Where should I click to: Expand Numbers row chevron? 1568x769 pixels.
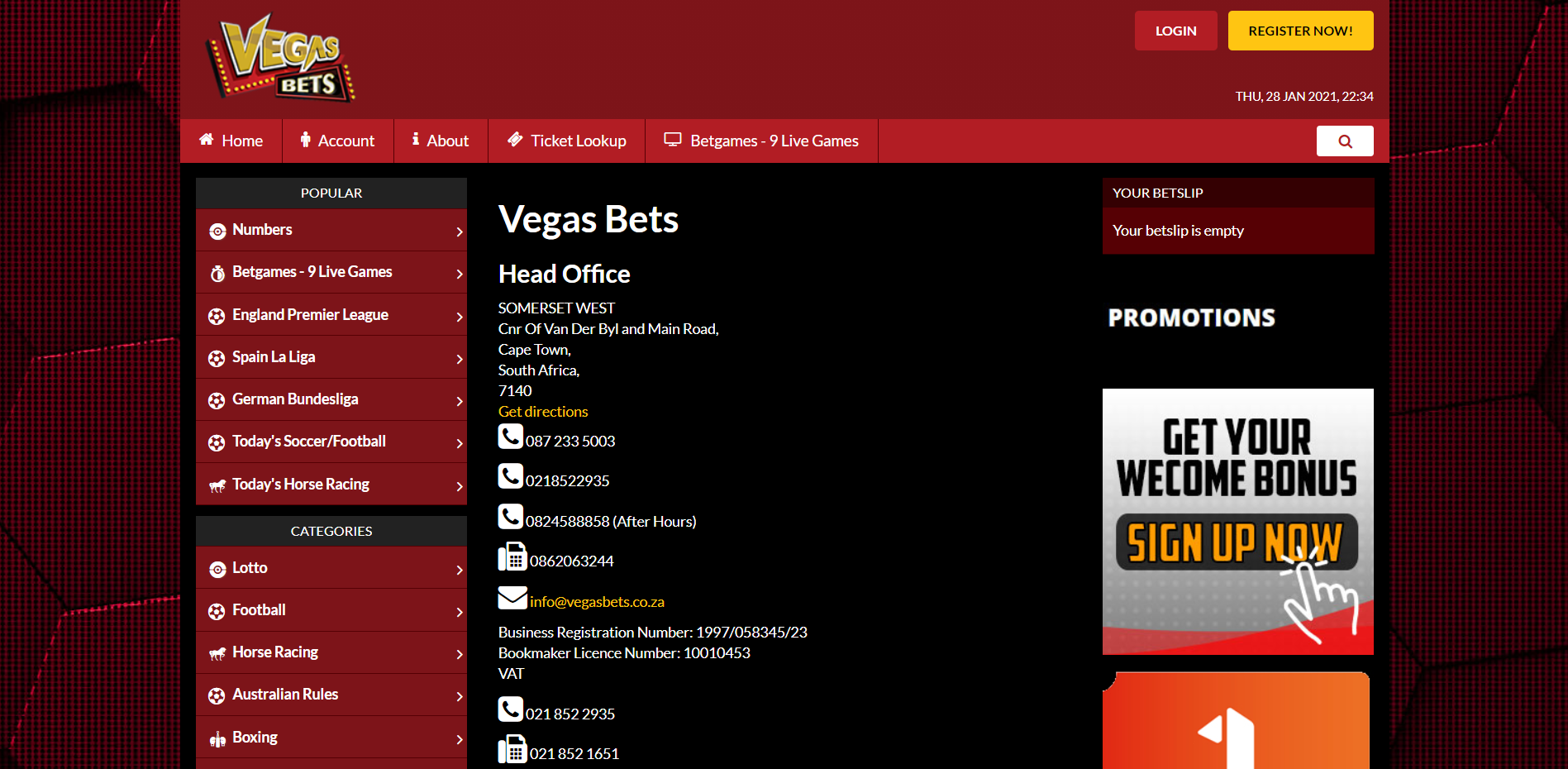point(460,232)
